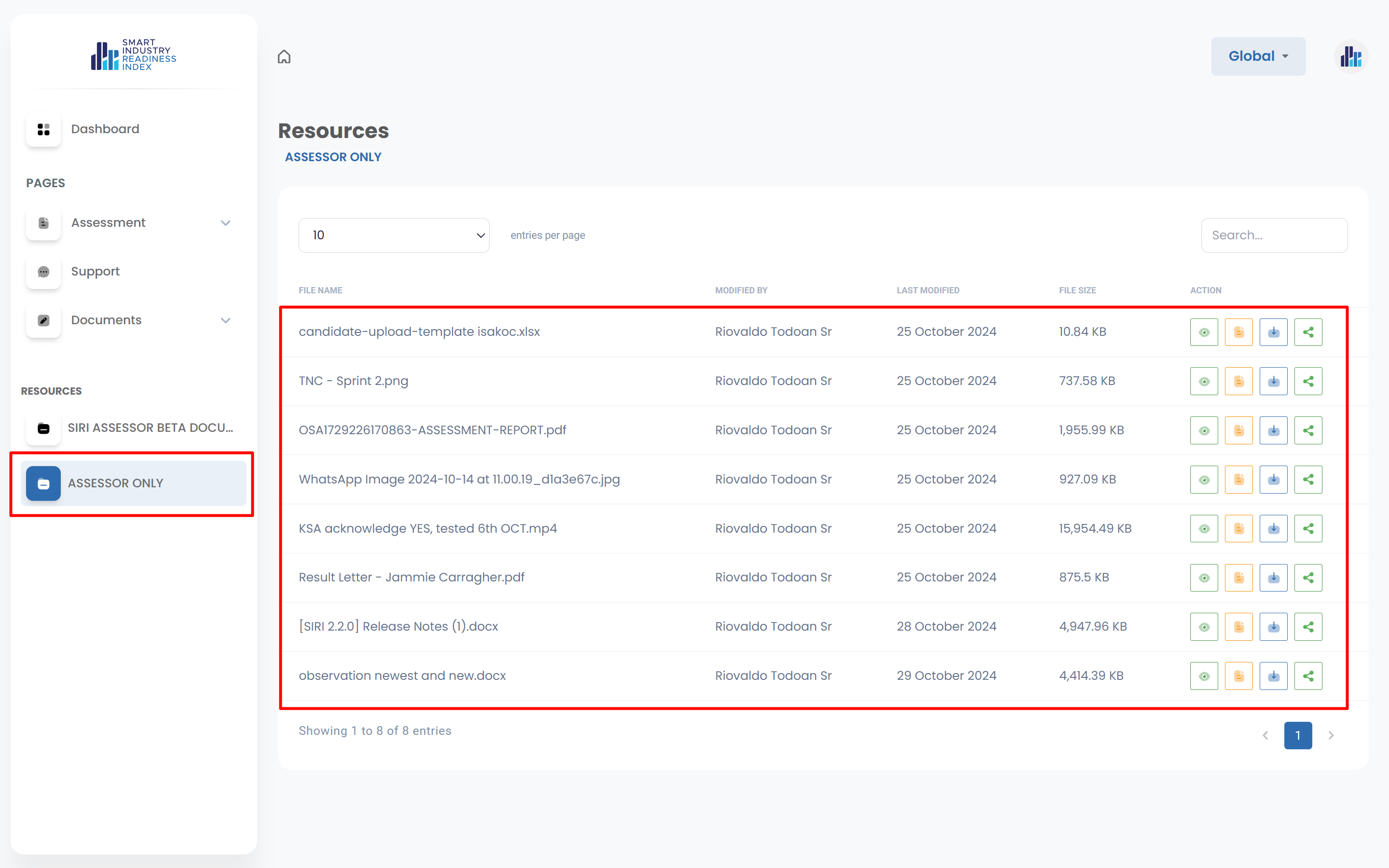
Task: Go to the Dashboard page
Action: (x=105, y=129)
